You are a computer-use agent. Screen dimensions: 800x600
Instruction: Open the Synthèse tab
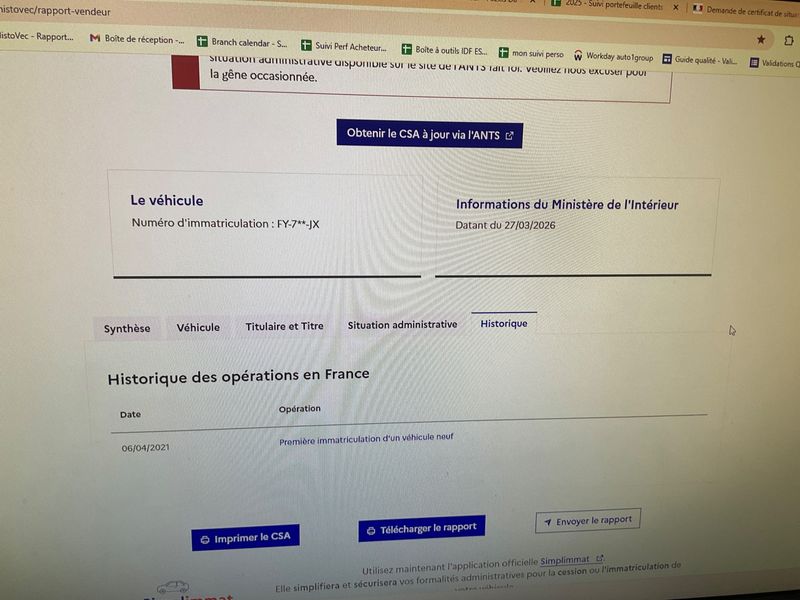coord(127,329)
